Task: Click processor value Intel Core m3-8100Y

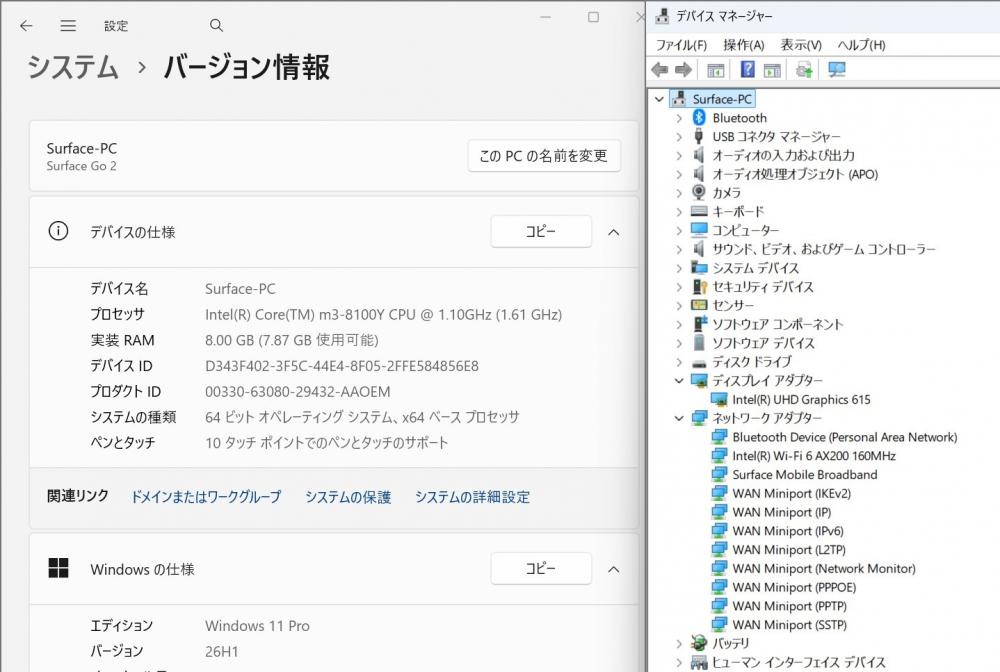Action: pyautogui.click(x=383, y=314)
